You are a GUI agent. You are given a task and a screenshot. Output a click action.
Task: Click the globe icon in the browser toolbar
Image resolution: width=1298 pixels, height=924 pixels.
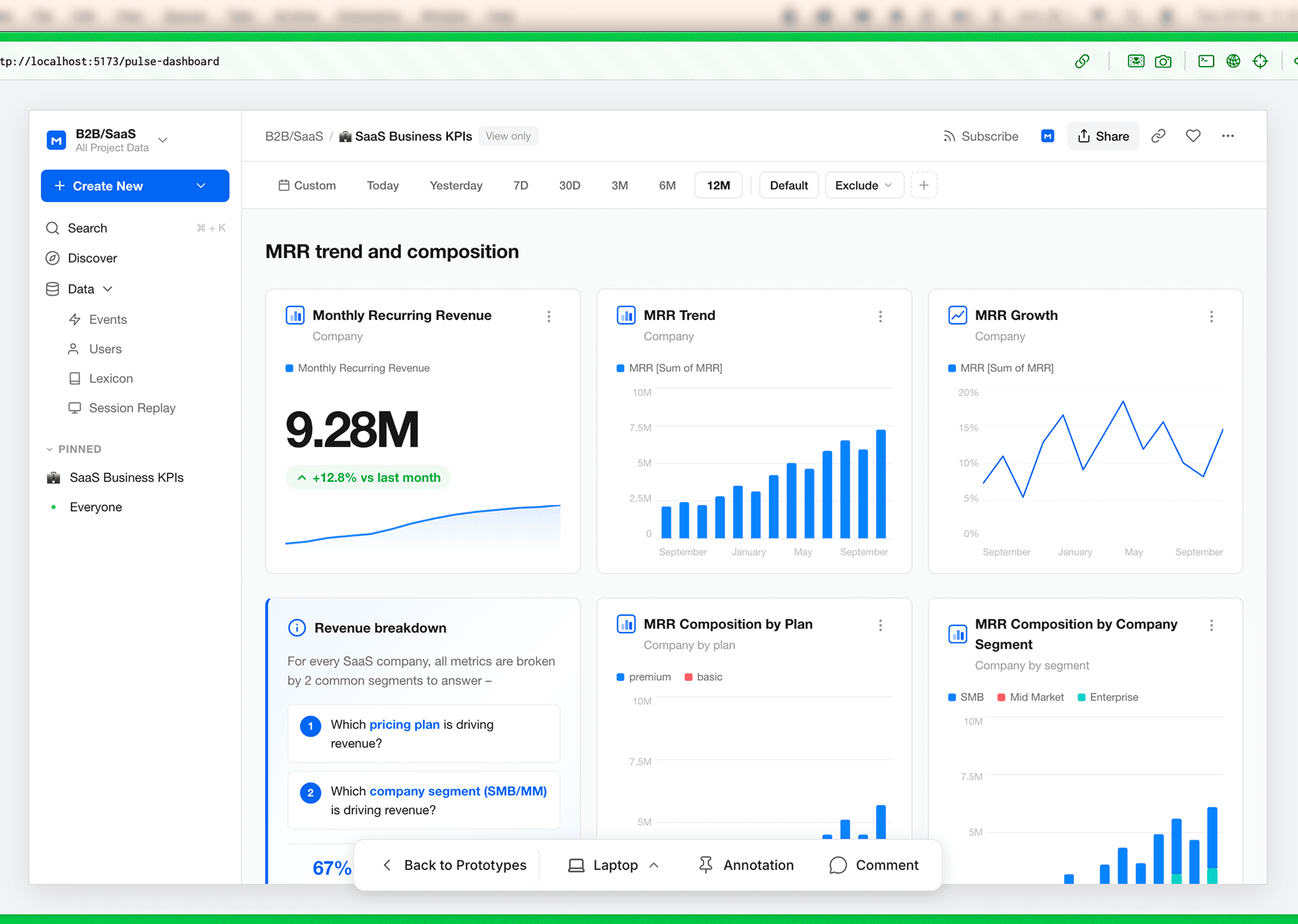point(1233,62)
